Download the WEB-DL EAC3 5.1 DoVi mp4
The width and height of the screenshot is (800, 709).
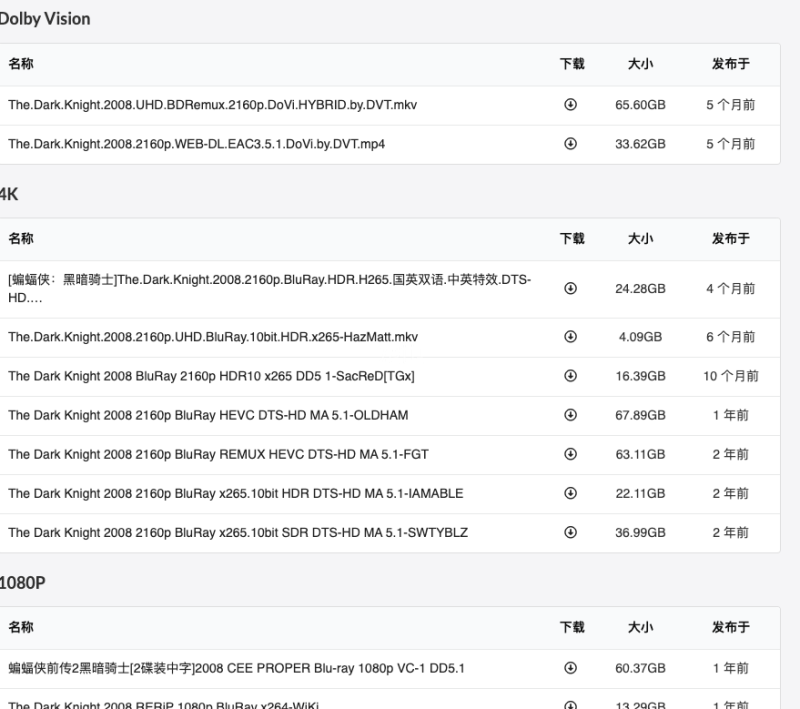571,144
